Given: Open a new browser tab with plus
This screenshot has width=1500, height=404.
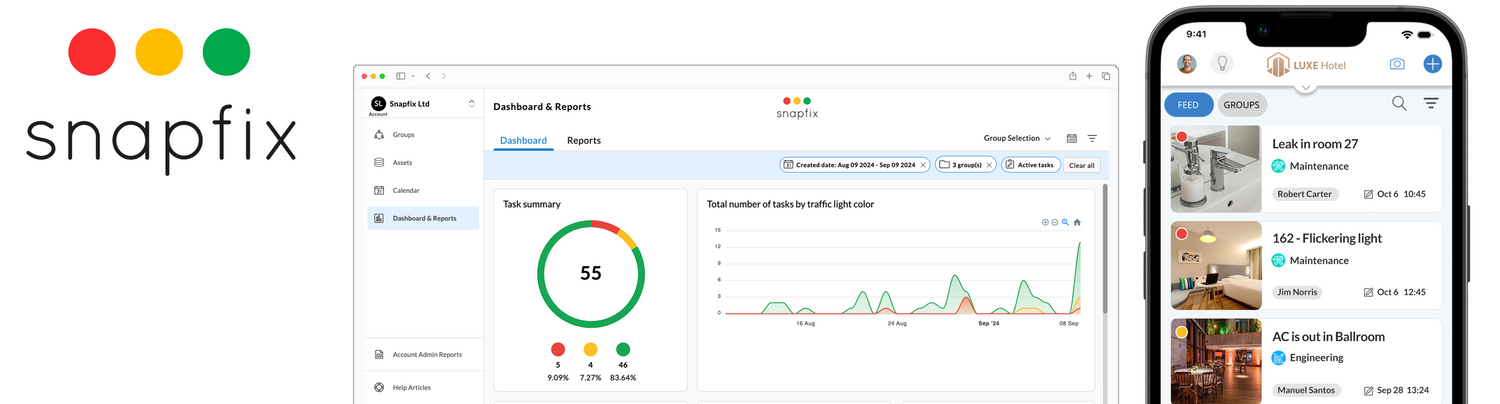Looking at the screenshot, I should (x=1089, y=76).
